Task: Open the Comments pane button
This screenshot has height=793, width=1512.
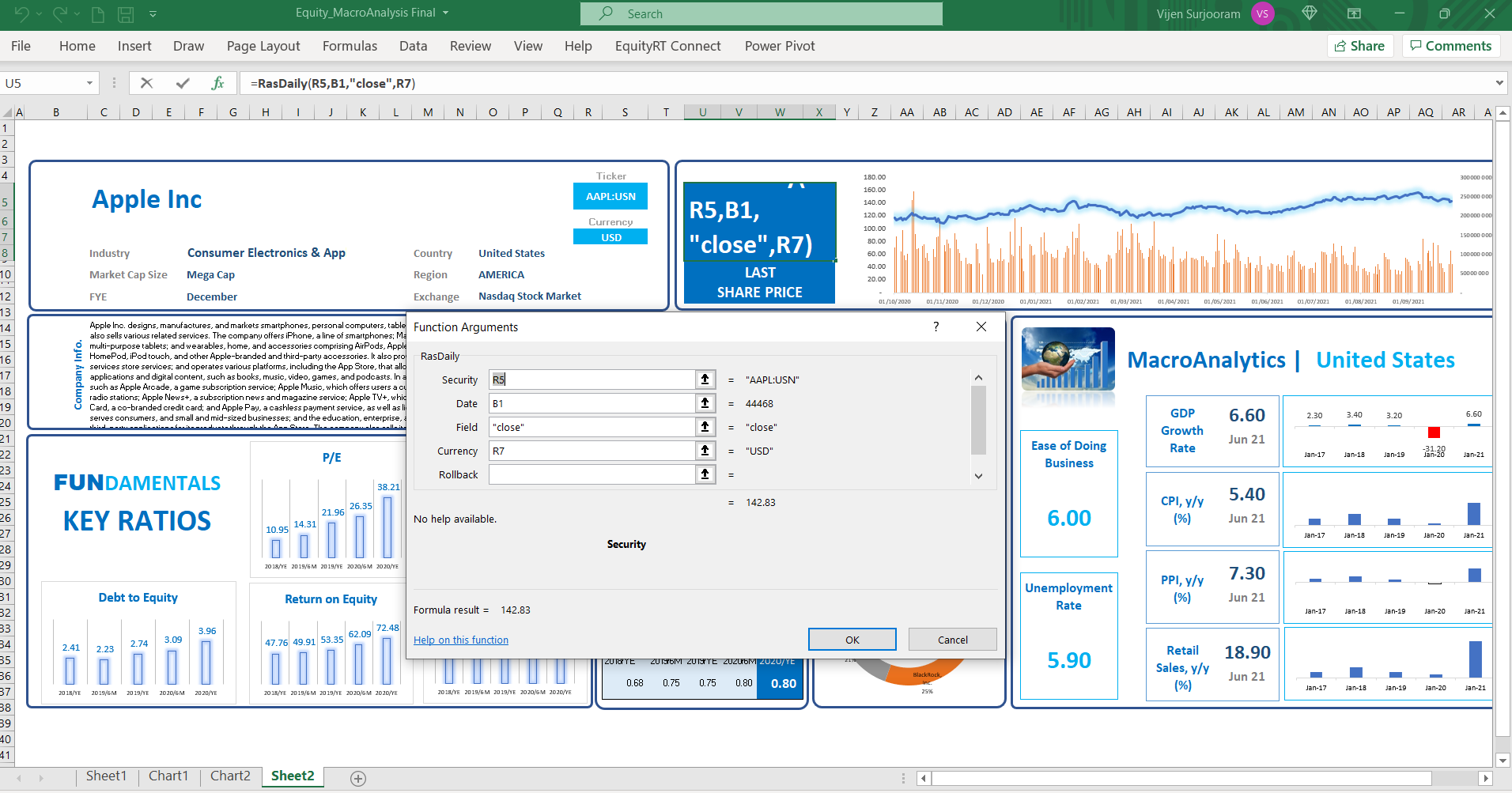Action: pos(1451,46)
